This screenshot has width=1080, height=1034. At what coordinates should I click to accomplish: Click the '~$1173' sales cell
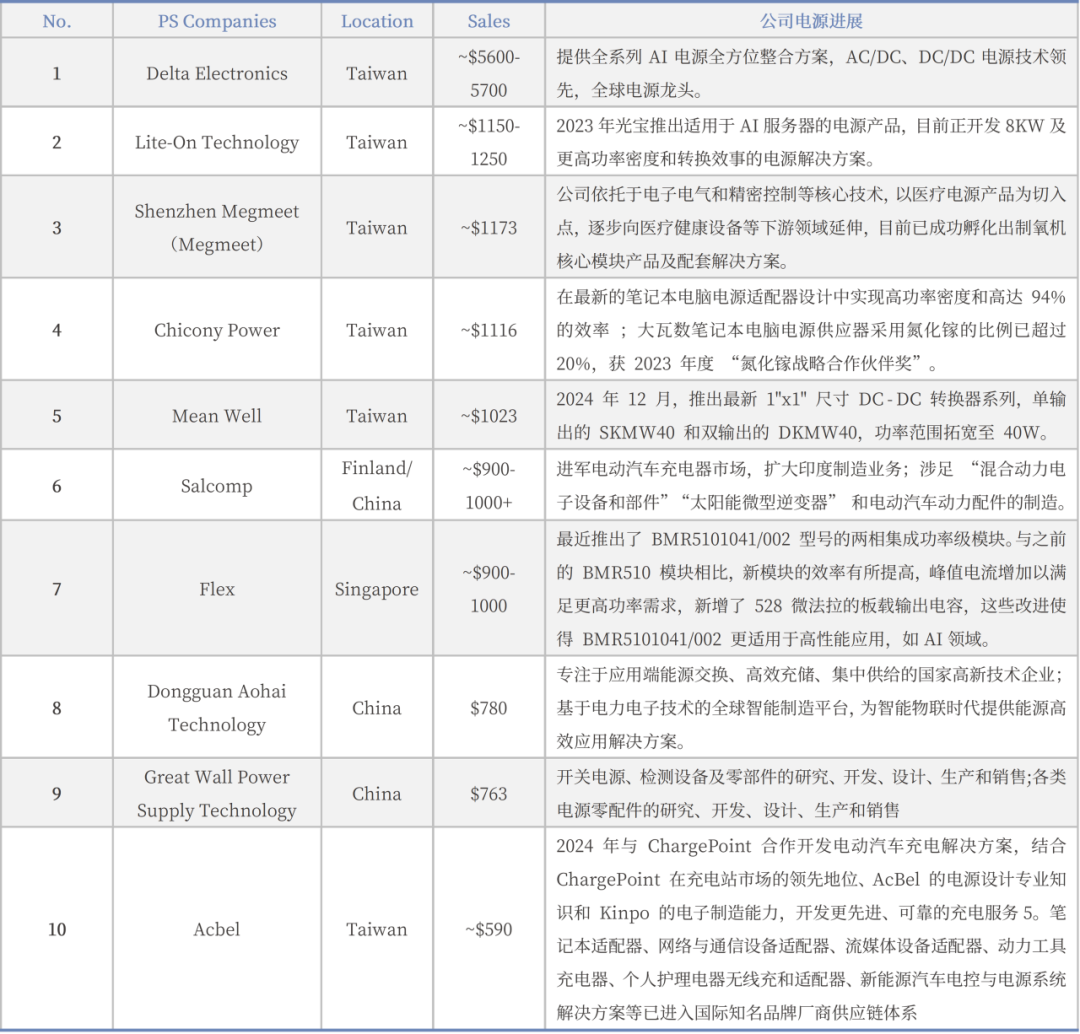click(488, 227)
